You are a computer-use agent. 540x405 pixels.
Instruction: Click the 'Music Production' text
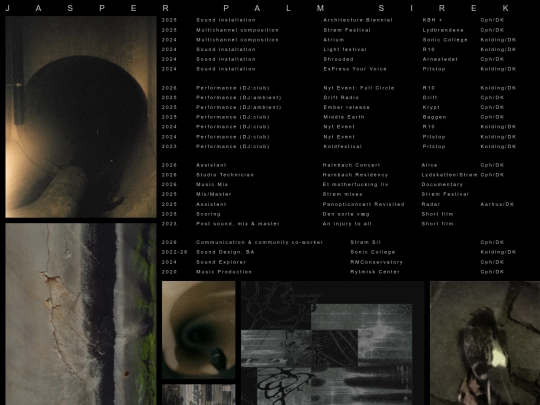pos(224,272)
